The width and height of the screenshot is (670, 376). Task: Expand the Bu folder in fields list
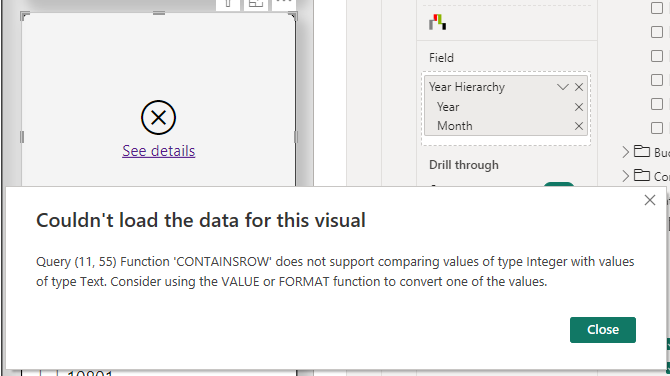coord(626,152)
